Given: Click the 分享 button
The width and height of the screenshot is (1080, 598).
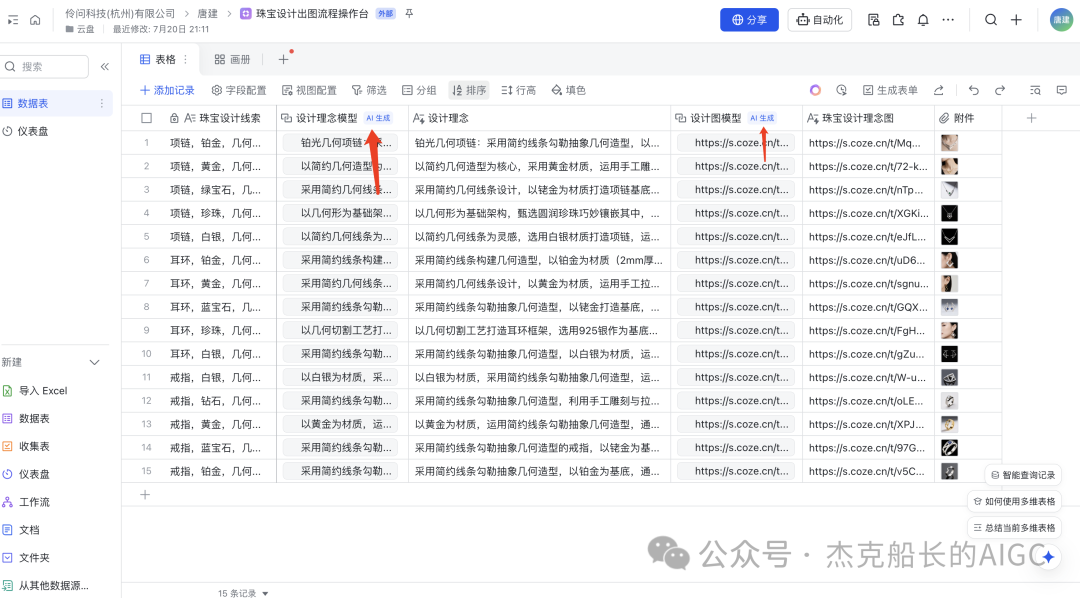Looking at the screenshot, I should (749, 20).
